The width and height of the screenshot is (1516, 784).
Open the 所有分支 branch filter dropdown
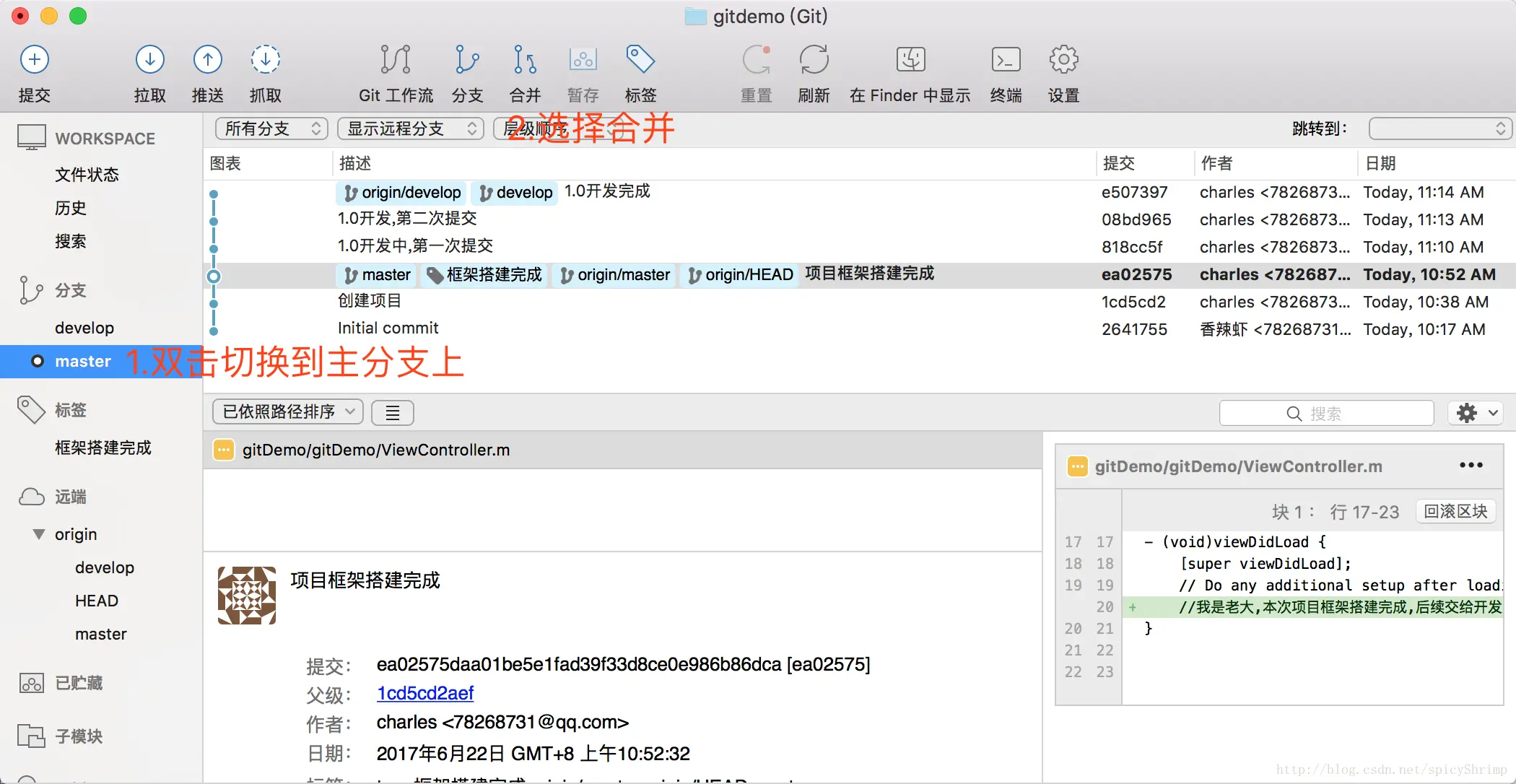click(271, 129)
